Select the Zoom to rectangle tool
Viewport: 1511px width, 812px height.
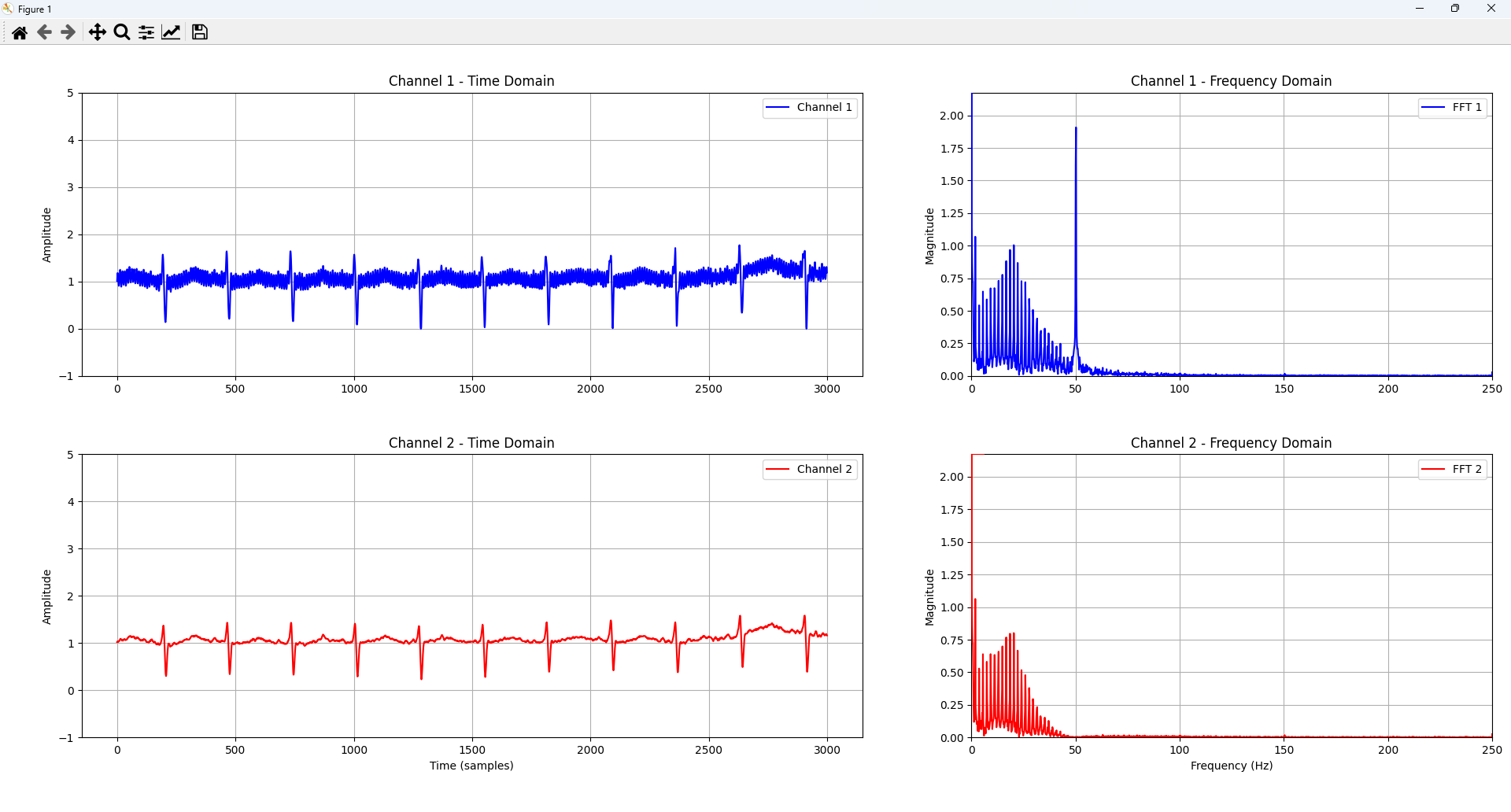(121, 32)
